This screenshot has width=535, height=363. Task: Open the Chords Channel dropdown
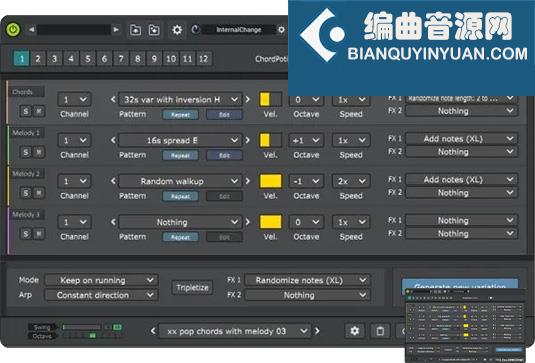74,100
